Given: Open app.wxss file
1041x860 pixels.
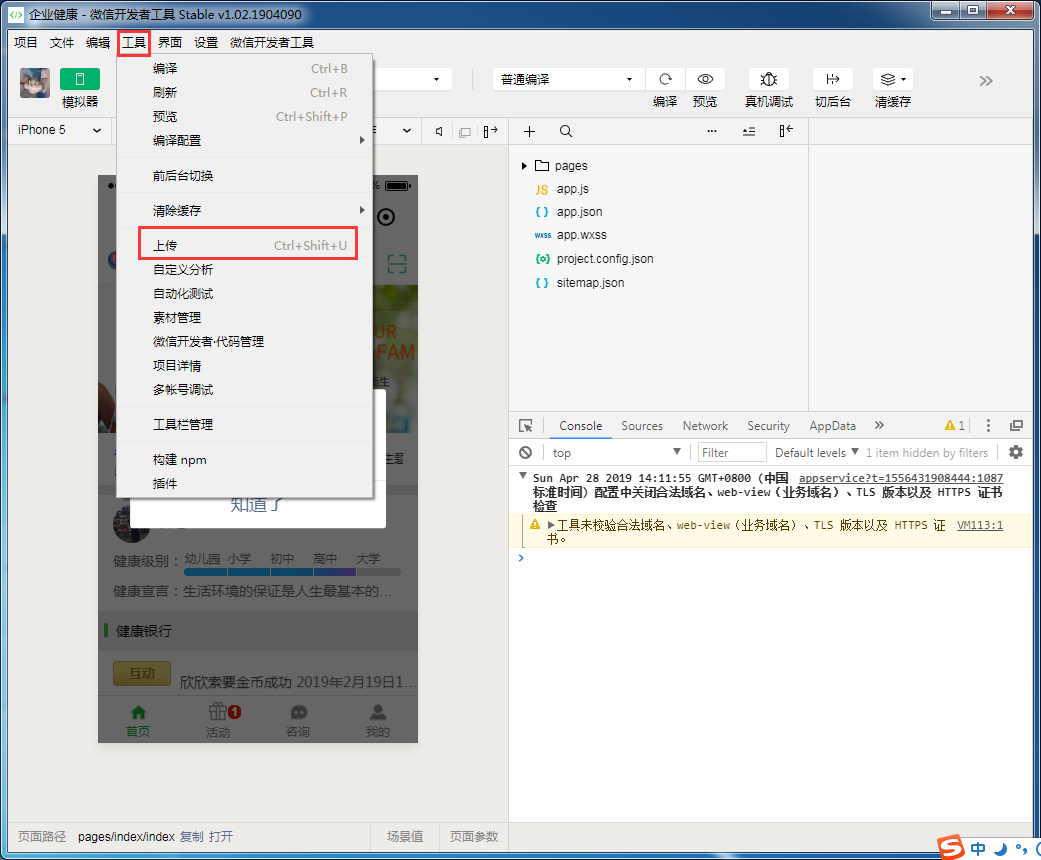Looking at the screenshot, I should pos(582,235).
